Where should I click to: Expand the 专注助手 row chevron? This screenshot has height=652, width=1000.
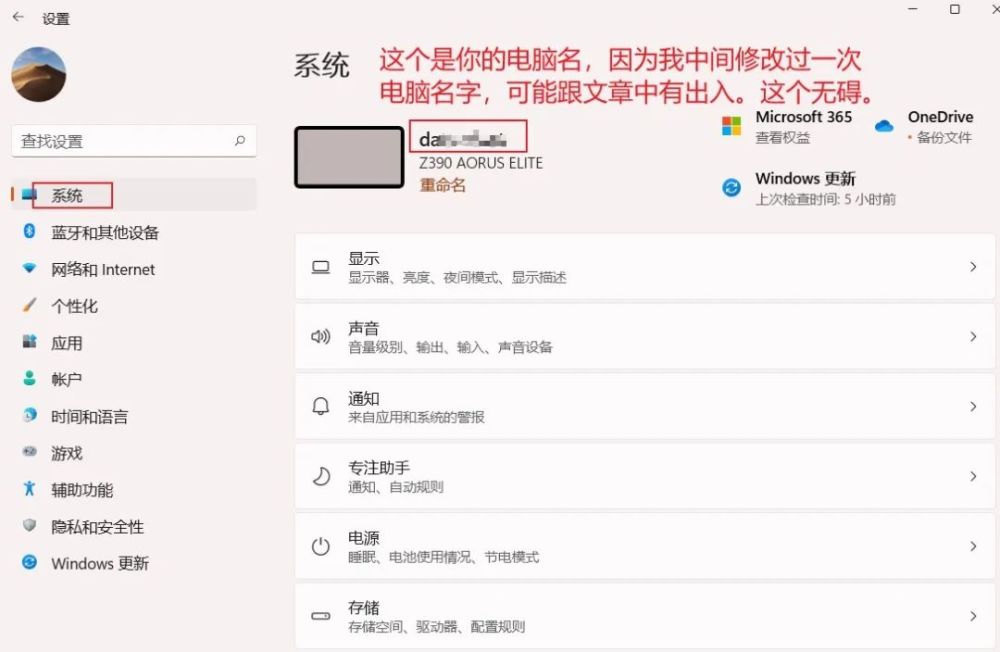tap(973, 477)
